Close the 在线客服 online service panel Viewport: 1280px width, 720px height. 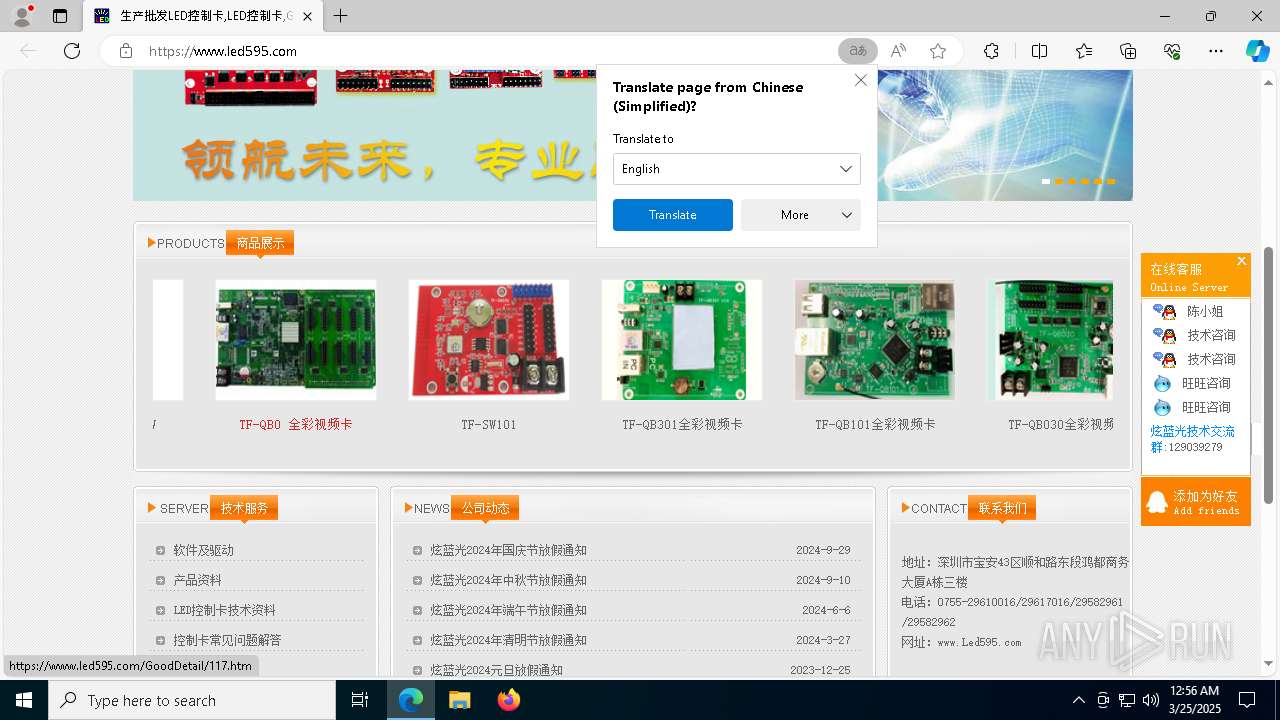point(1241,261)
